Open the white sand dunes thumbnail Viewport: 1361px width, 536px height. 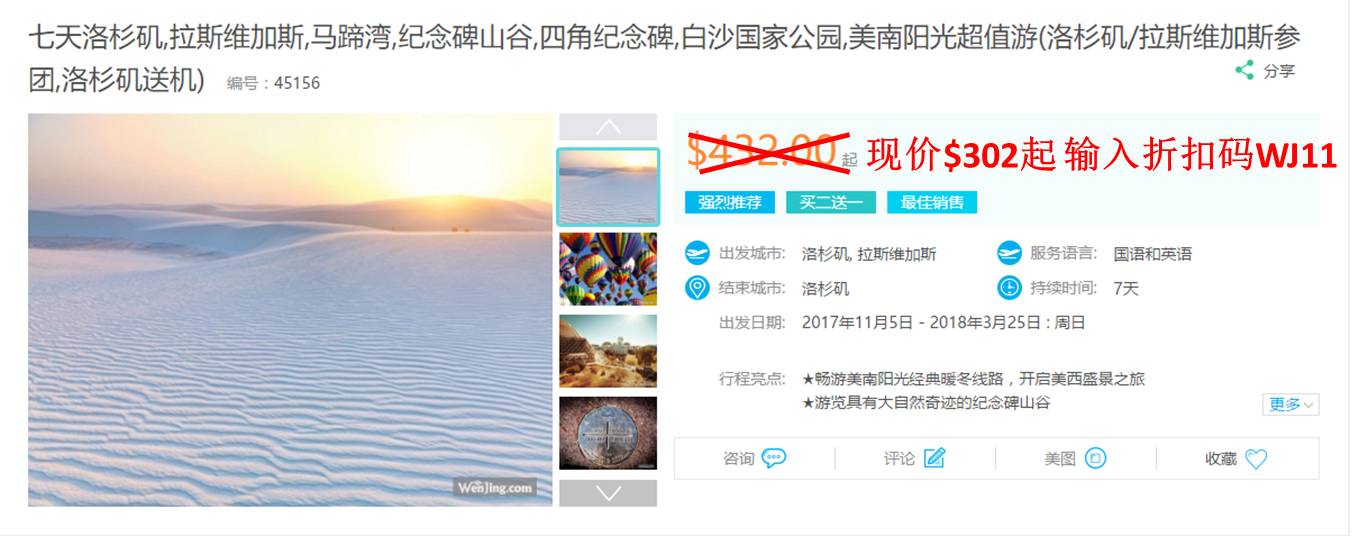(608, 187)
